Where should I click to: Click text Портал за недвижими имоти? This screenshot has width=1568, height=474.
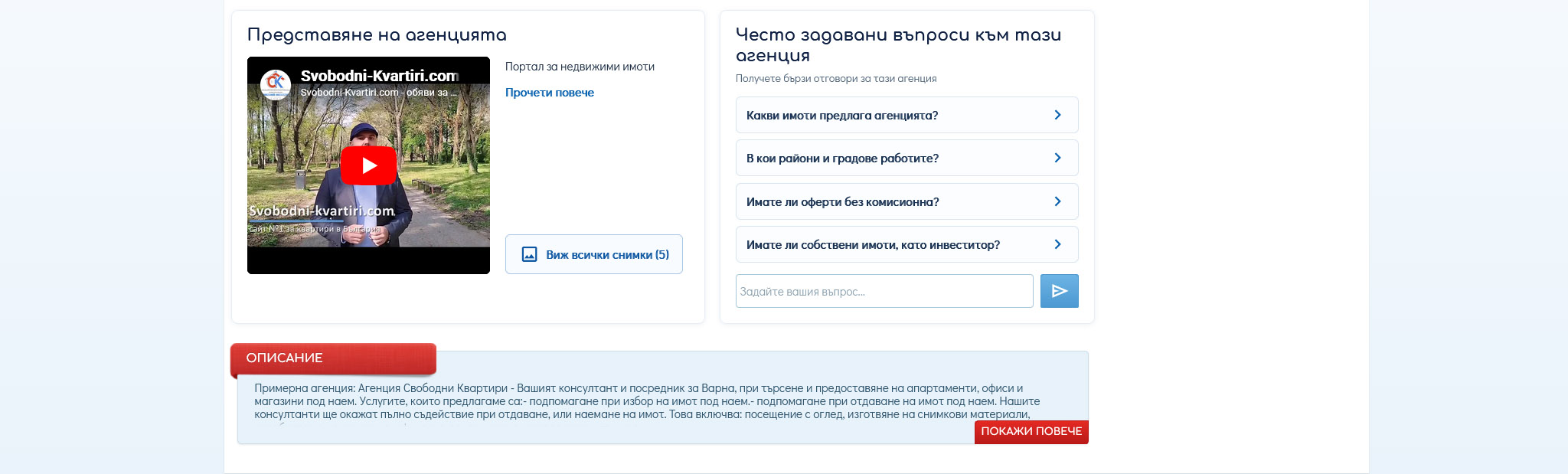580,67
